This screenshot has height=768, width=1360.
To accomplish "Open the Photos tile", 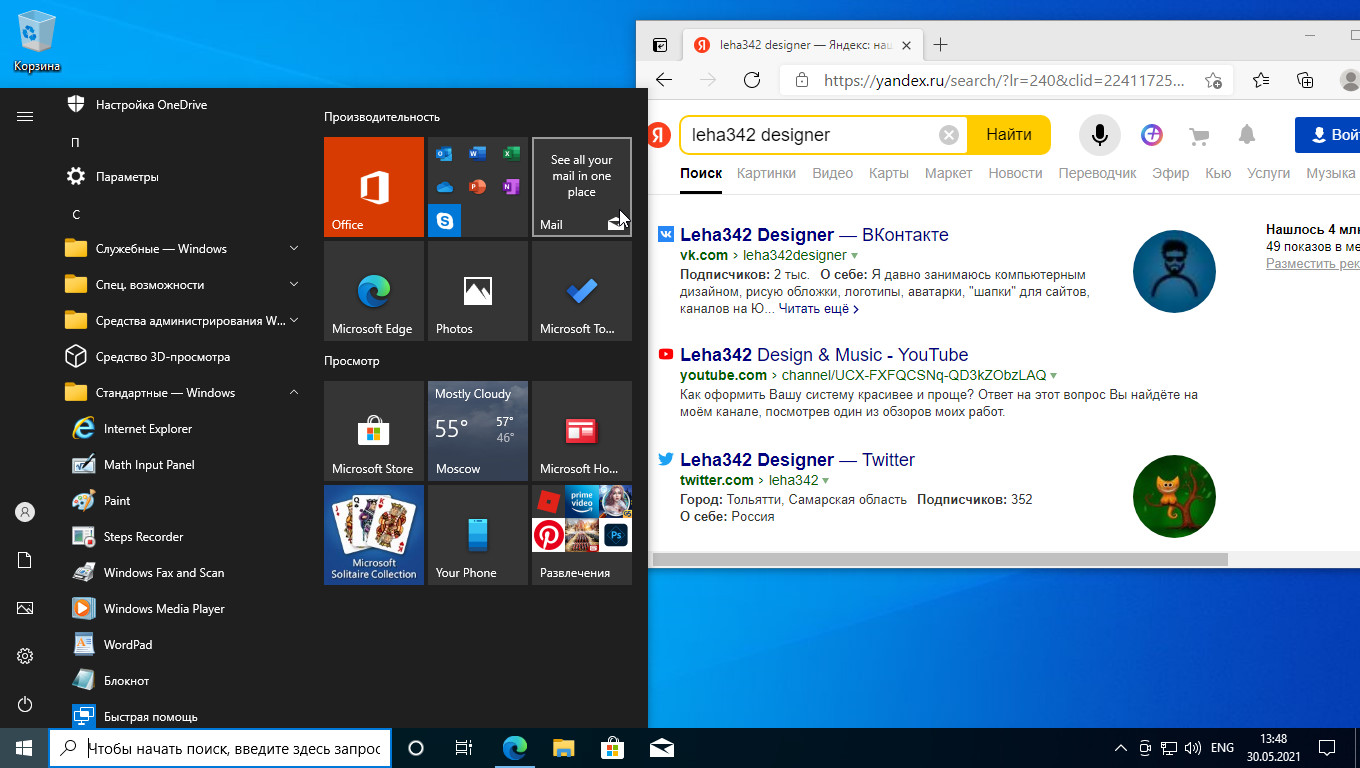I will click(x=478, y=291).
